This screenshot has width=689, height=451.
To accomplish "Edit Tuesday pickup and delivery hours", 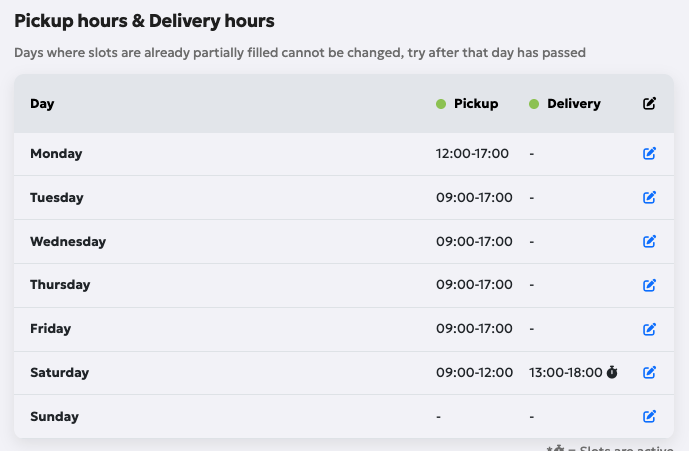I will pos(649,198).
